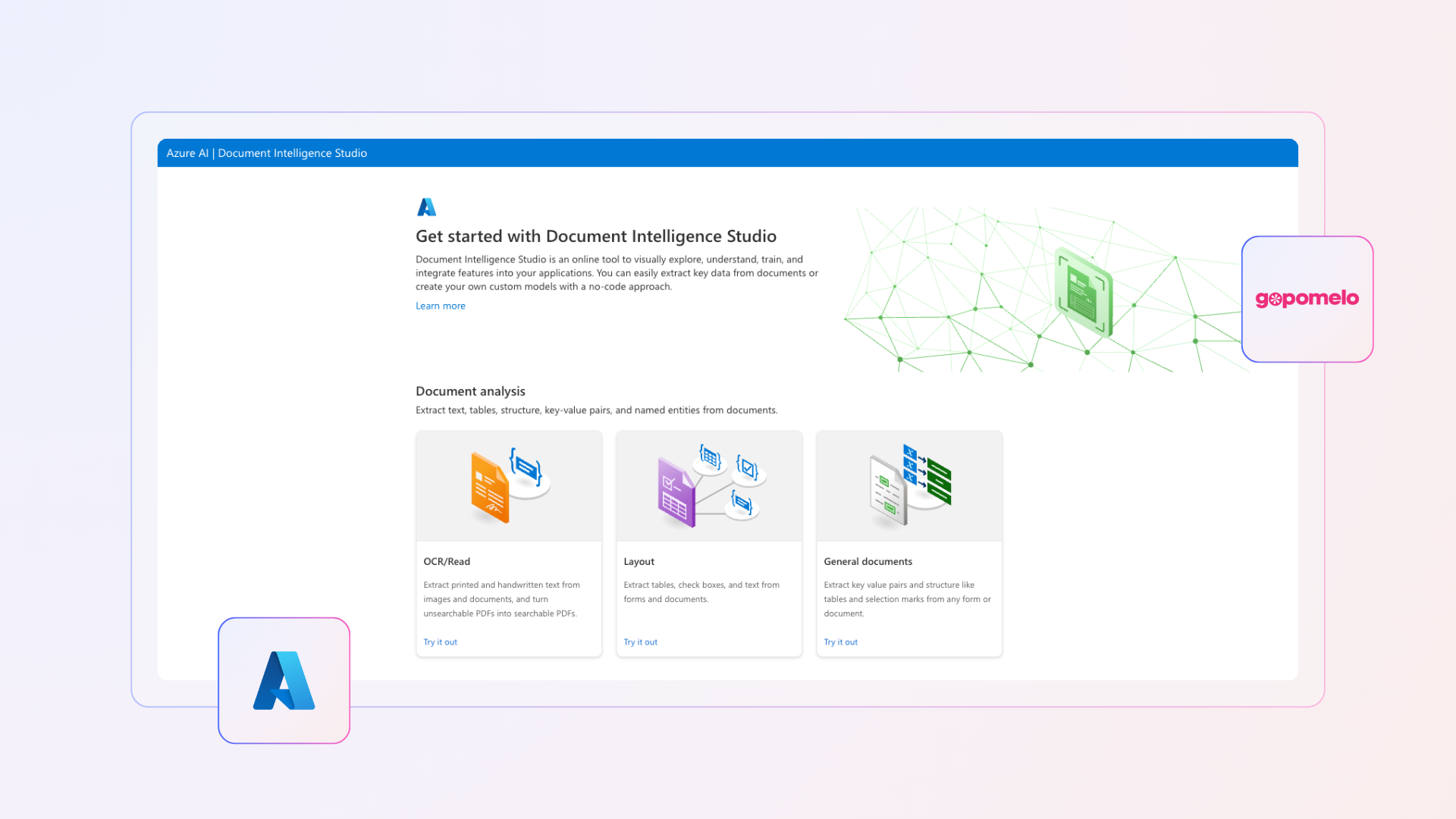Screen dimensions: 1456x819
Task: Click the blue top navigation bar
Action: (728, 152)
